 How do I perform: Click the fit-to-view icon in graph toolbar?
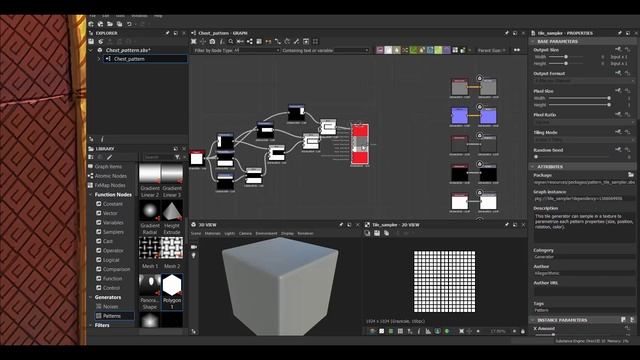(x=194, y=42)
